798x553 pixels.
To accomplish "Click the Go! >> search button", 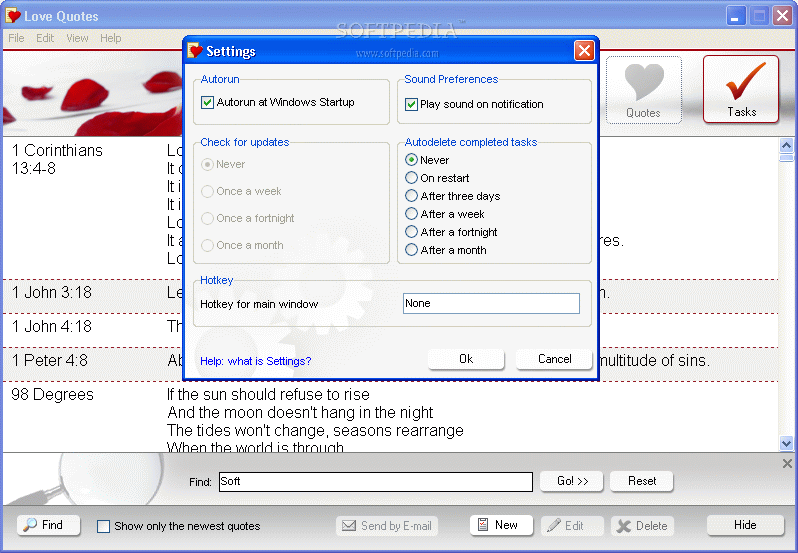I will 572,481.
